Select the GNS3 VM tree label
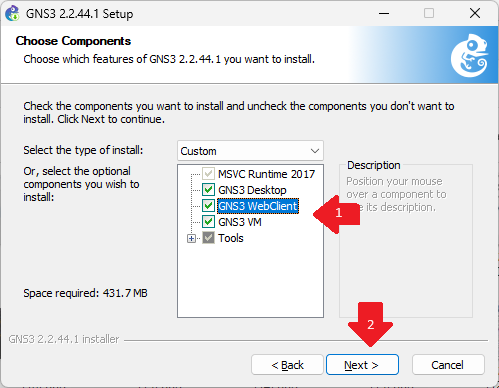Viewport: 499px width, 388px height. click(240, 222)
